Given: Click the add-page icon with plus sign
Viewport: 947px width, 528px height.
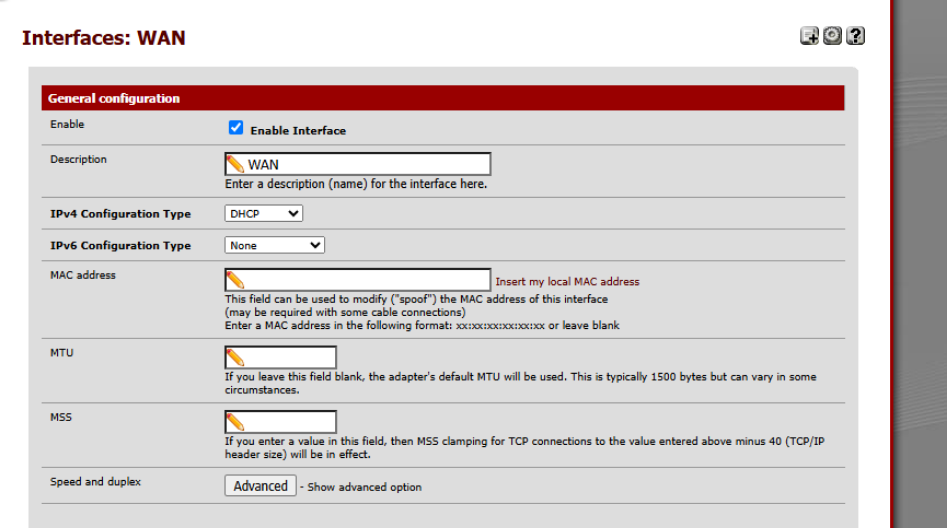Looking at the screenshot, I should click(x=810, y=36).
